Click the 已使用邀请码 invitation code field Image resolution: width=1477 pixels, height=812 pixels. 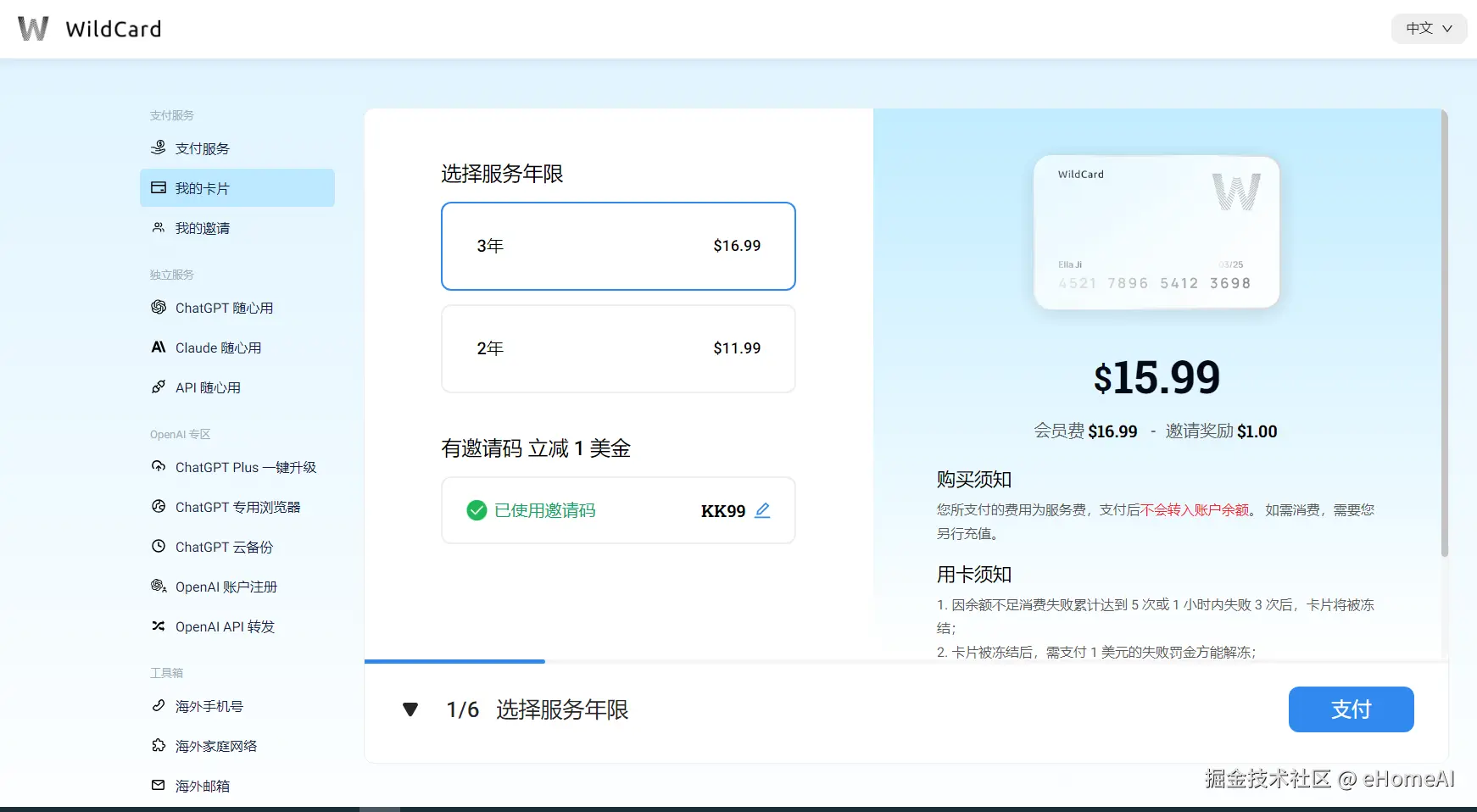tap(618, 510)
